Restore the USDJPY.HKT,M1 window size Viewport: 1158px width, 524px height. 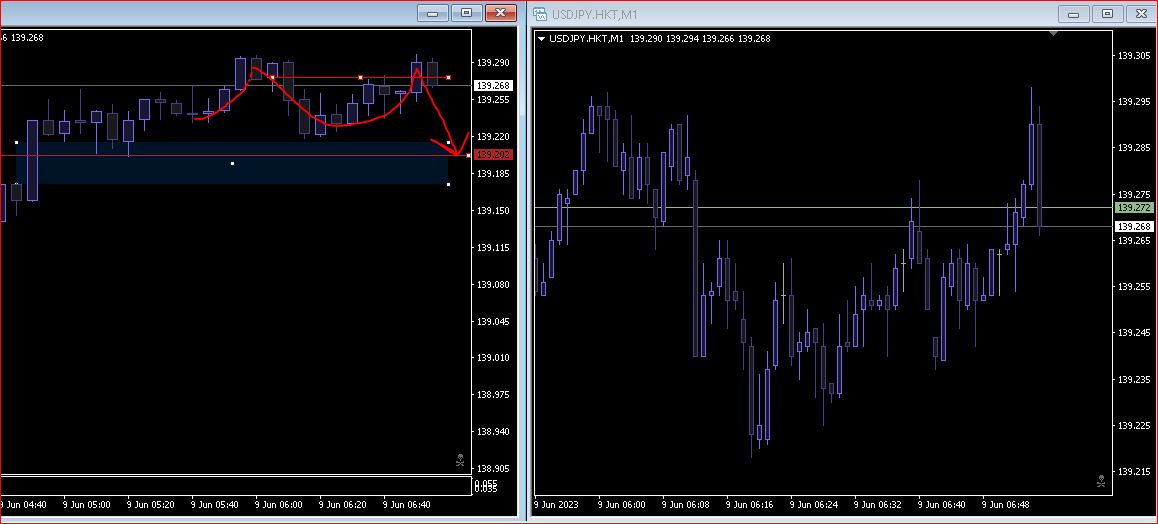click(1107, 13)
